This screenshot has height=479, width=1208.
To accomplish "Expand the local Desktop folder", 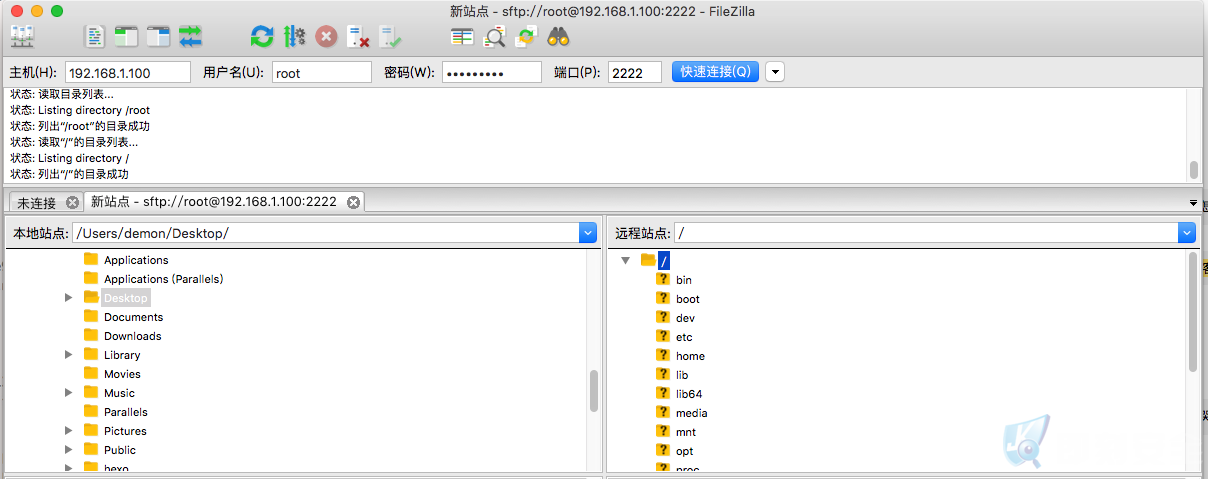I will [68, 298].
